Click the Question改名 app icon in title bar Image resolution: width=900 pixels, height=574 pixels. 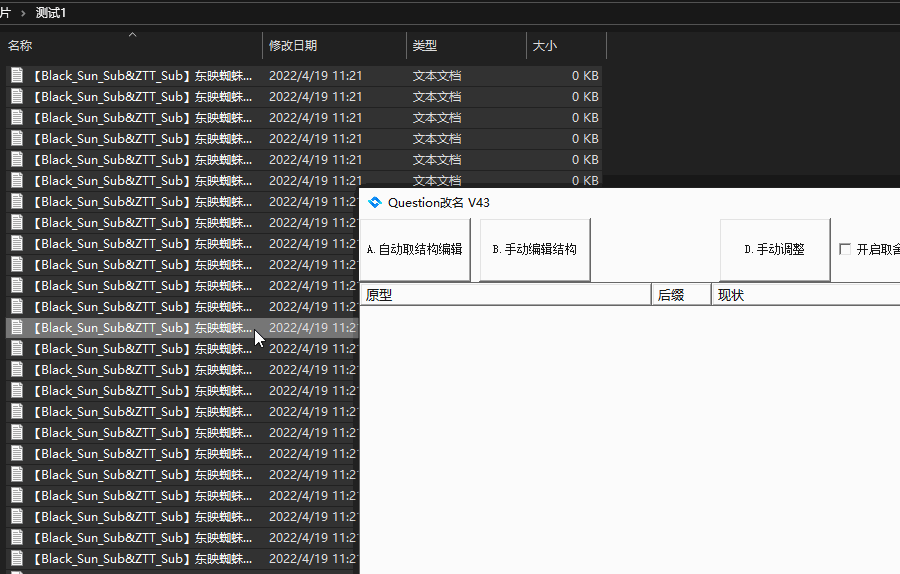pos(375,203)
